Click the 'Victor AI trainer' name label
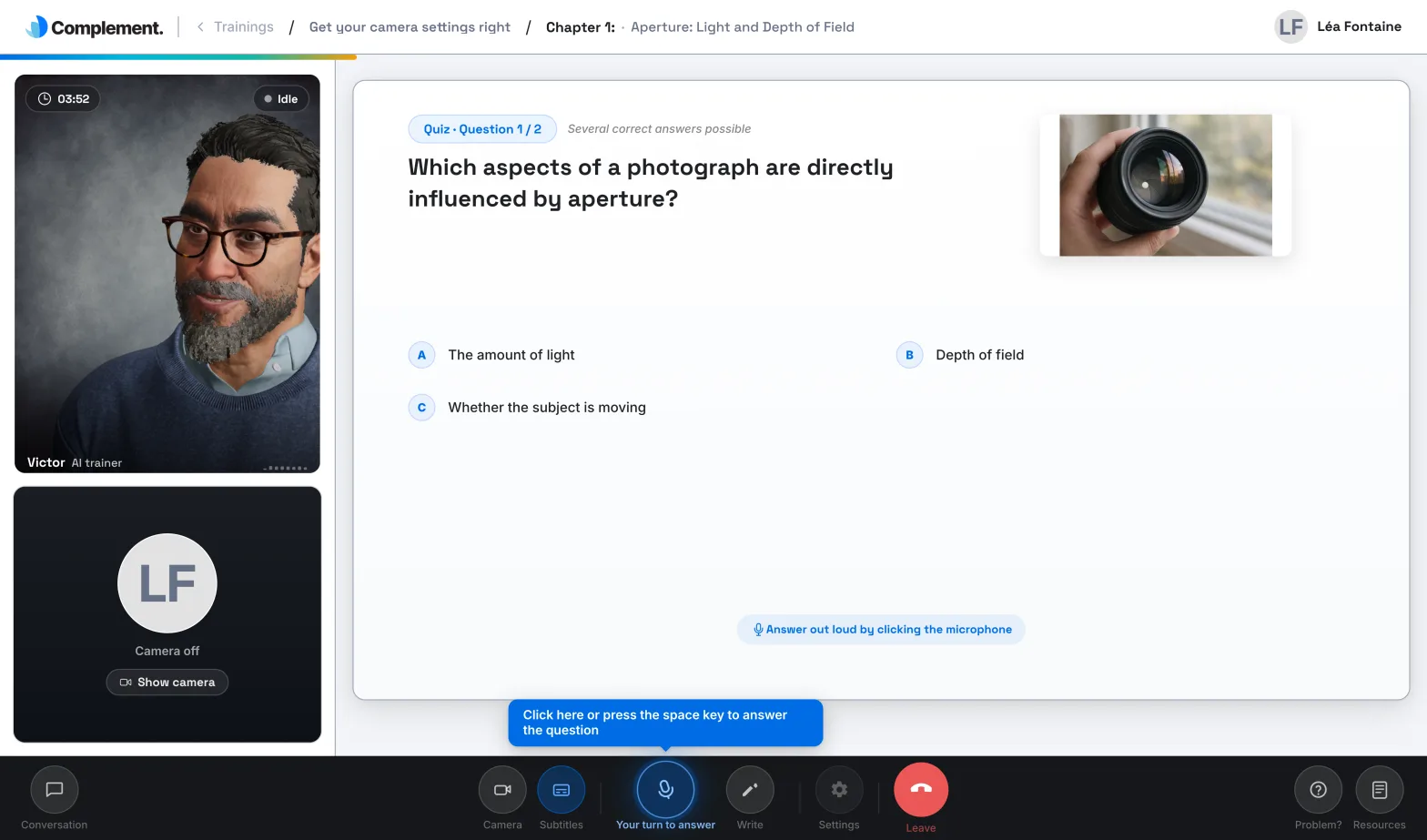Viewport: 1427px width, 840px height. coord(75,462)
